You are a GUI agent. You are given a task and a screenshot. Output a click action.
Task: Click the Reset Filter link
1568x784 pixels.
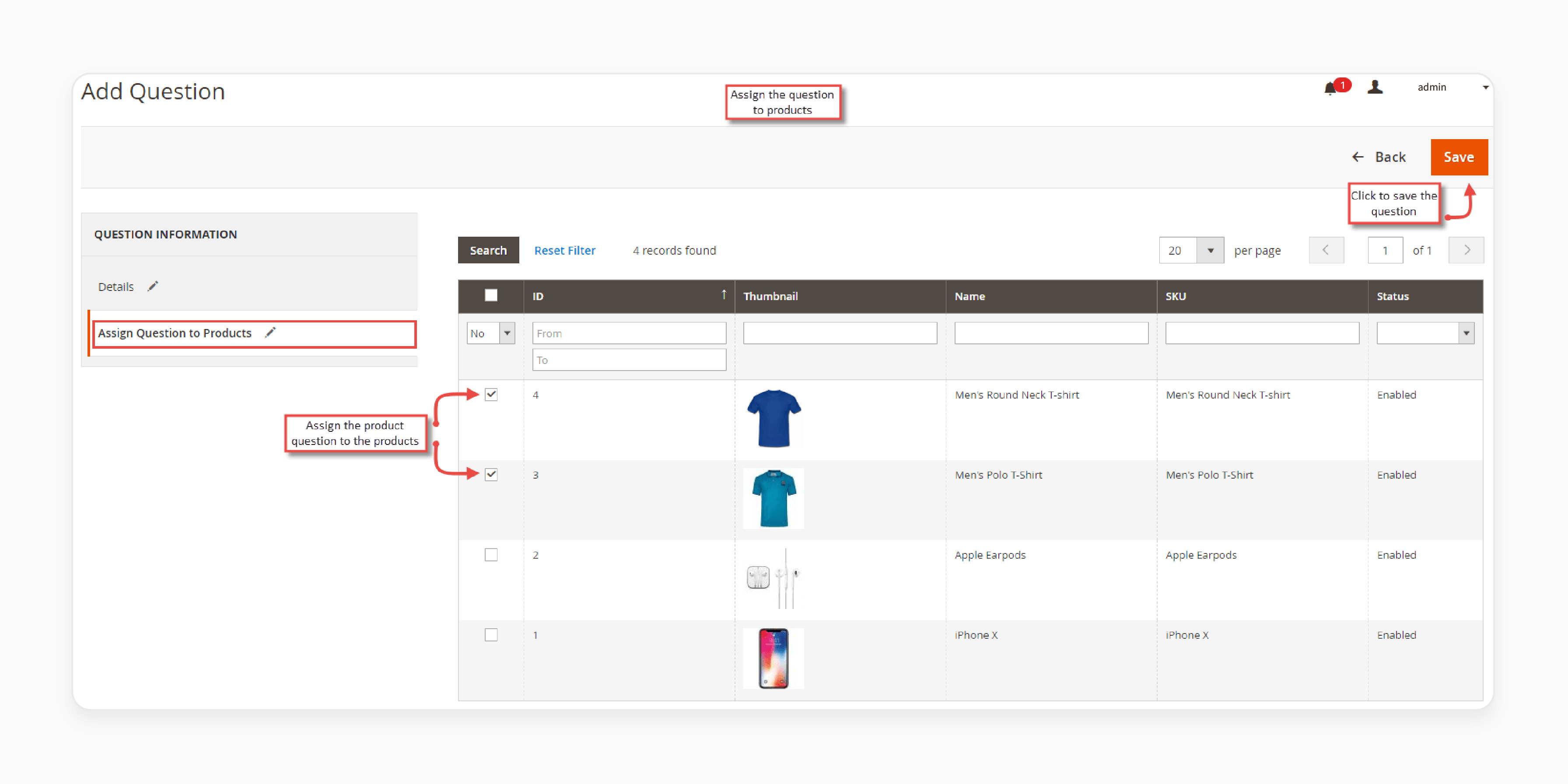pos(564,250)
